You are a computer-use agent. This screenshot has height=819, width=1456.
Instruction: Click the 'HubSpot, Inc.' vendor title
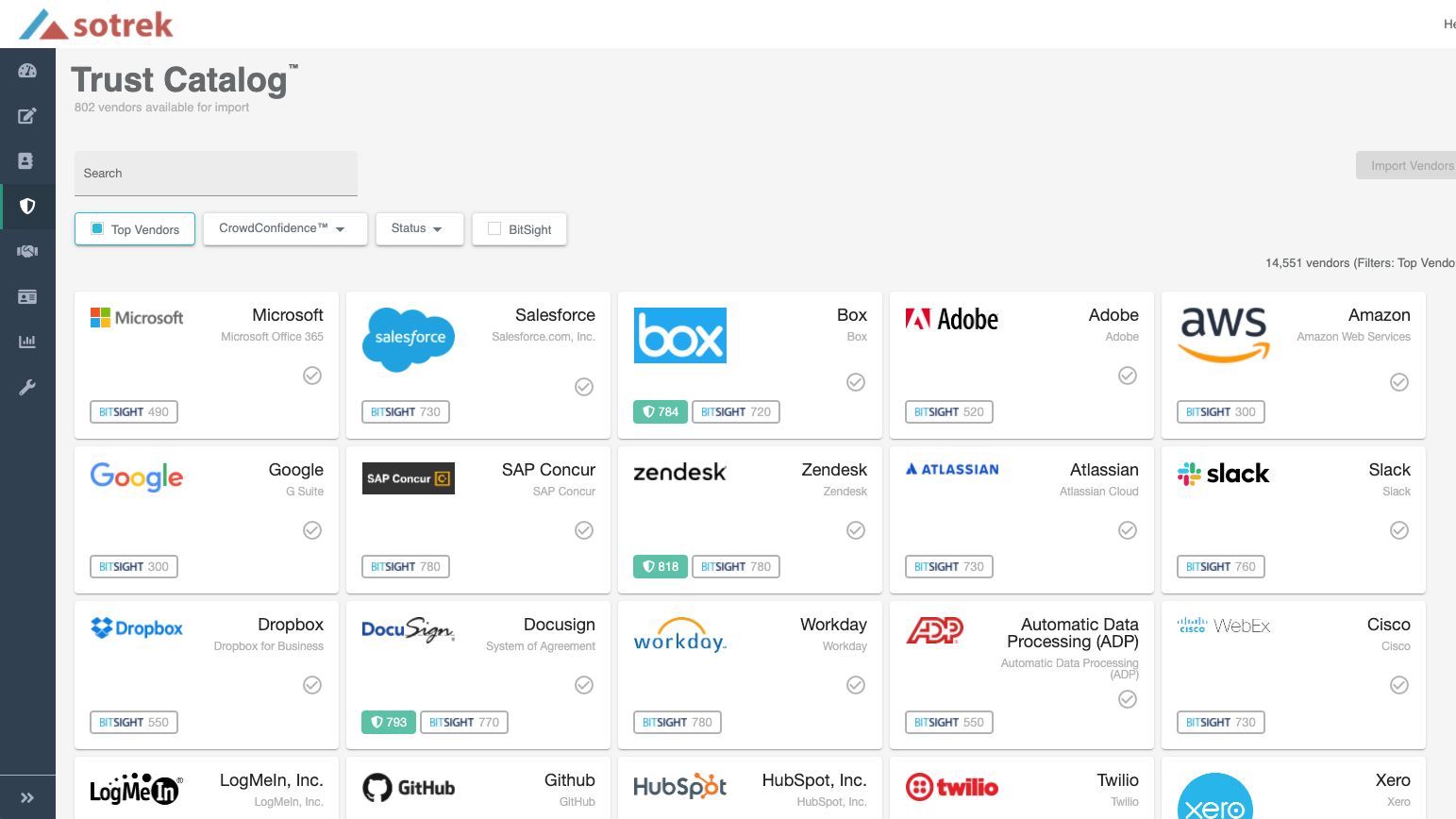pyautogui.click(x=814, y=780)
